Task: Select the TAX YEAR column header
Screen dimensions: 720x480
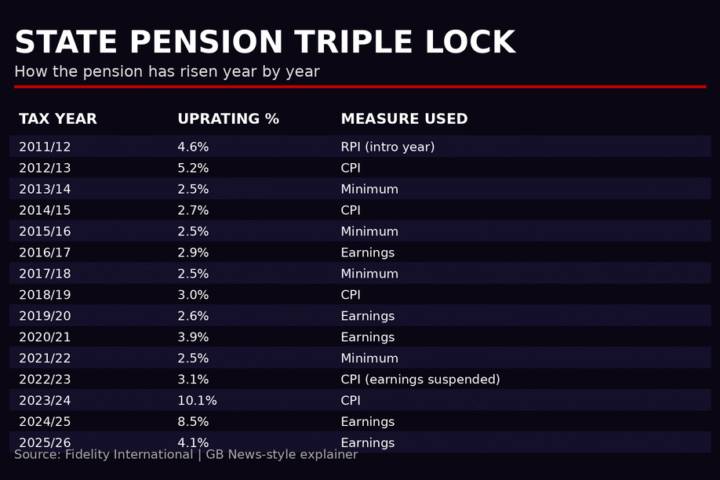Action: click(58, 119)
